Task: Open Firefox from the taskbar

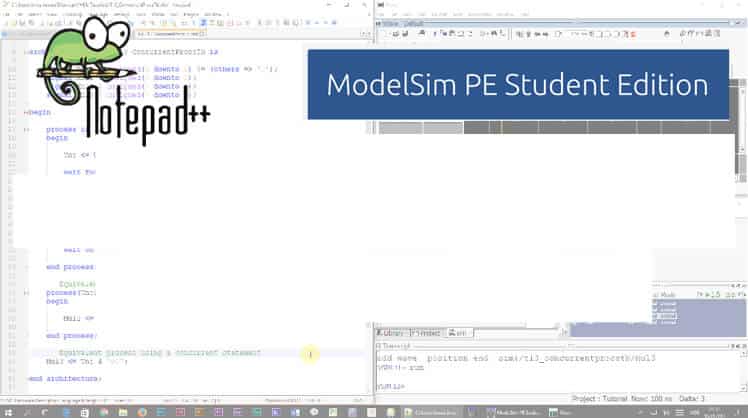Action: point(142,412)
